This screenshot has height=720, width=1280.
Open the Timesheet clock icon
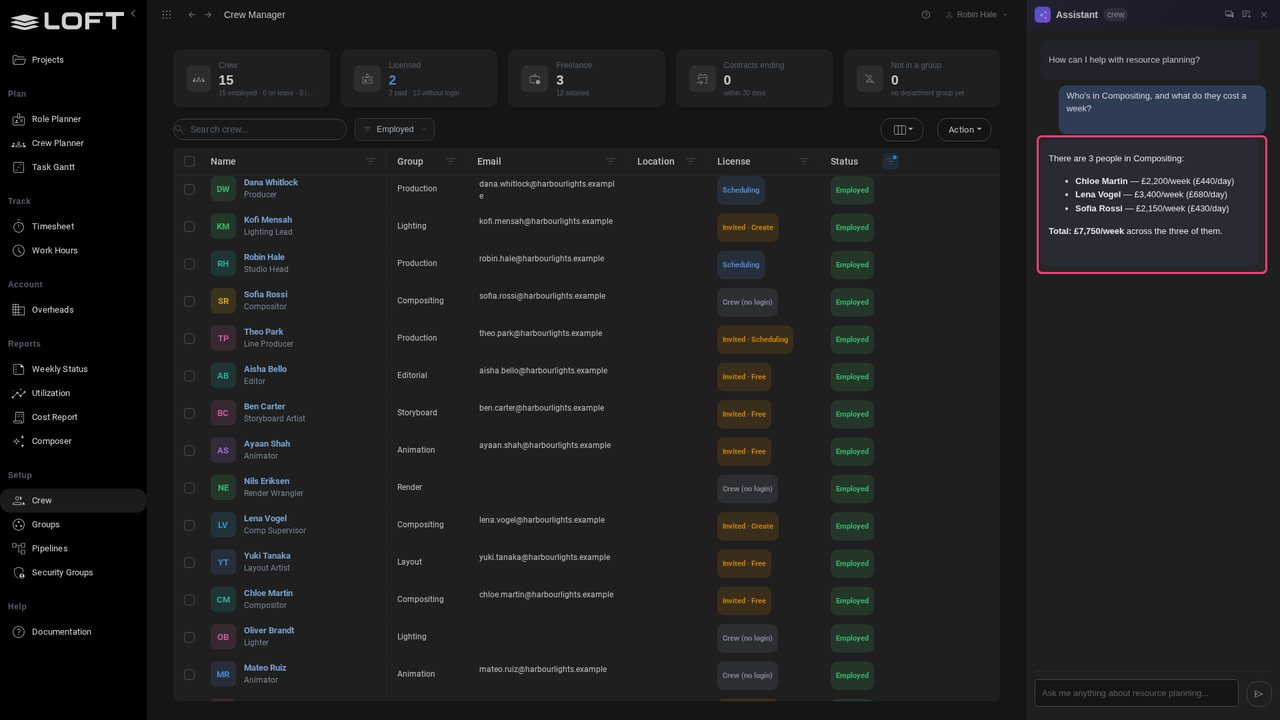19,227
